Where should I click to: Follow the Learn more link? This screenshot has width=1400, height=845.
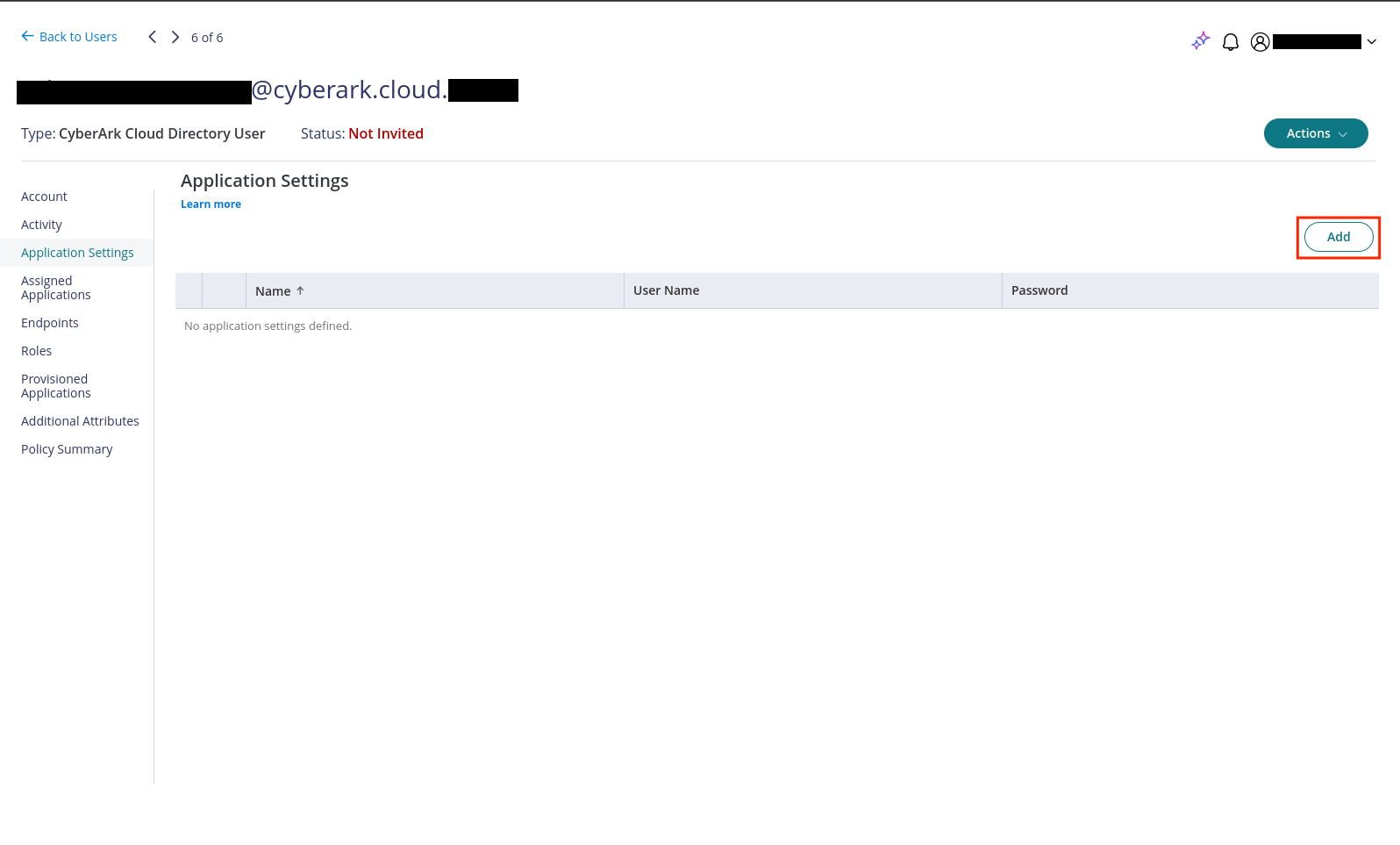click(x=211, y=204)
